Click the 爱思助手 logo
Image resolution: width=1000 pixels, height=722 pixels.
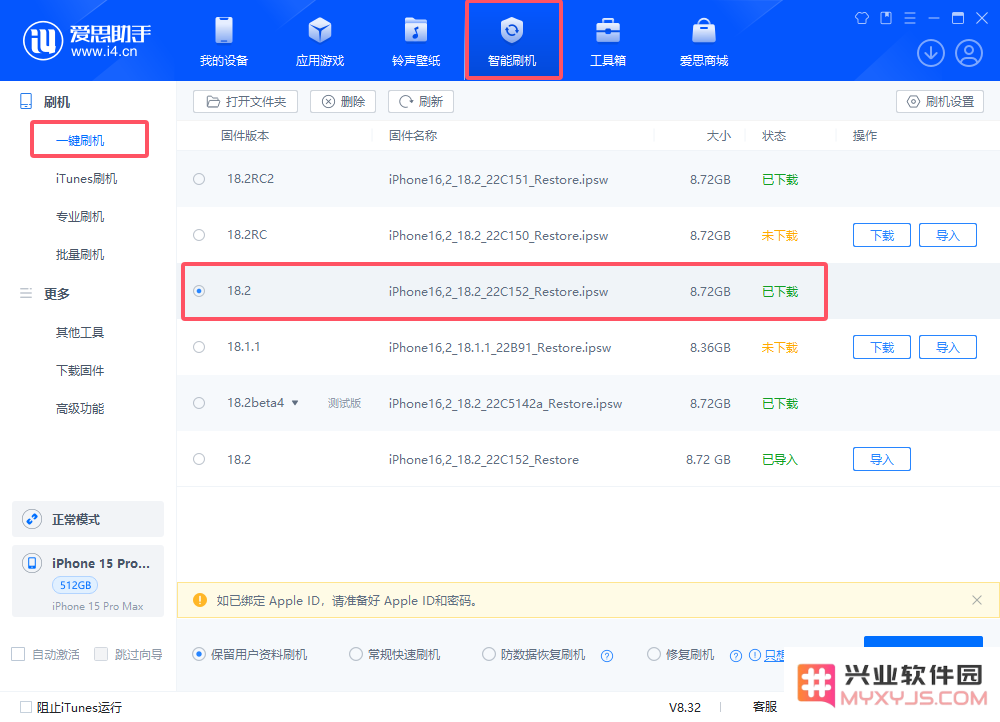point(87,41)
